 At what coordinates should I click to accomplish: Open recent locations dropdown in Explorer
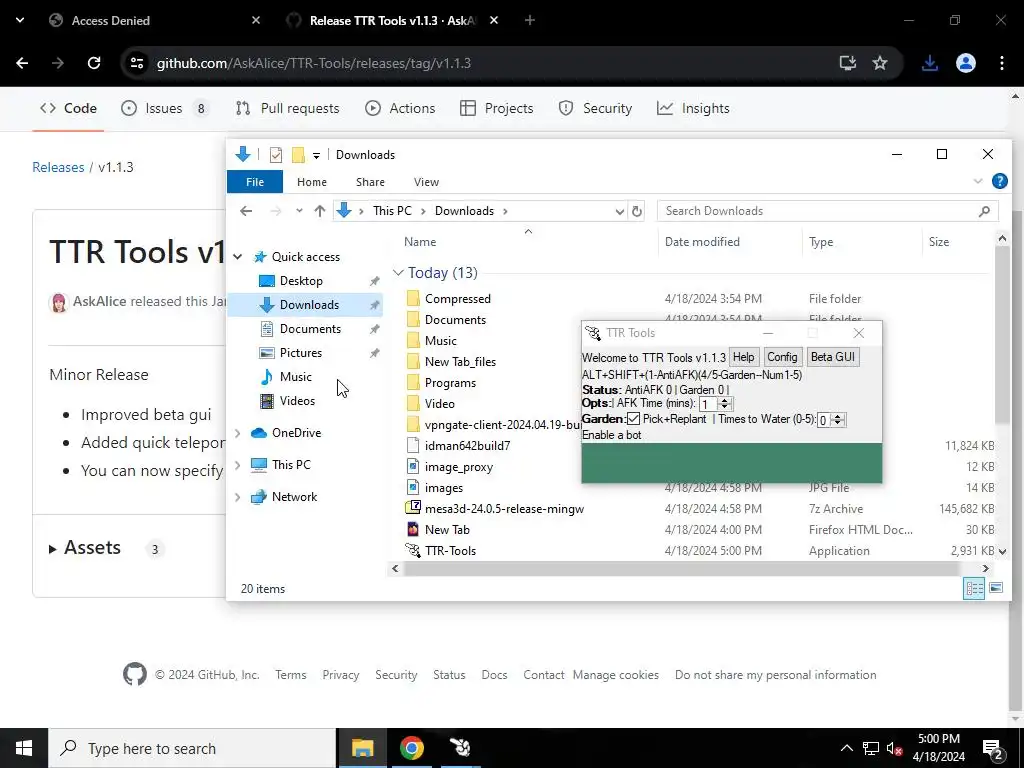(x=299, y=211)
